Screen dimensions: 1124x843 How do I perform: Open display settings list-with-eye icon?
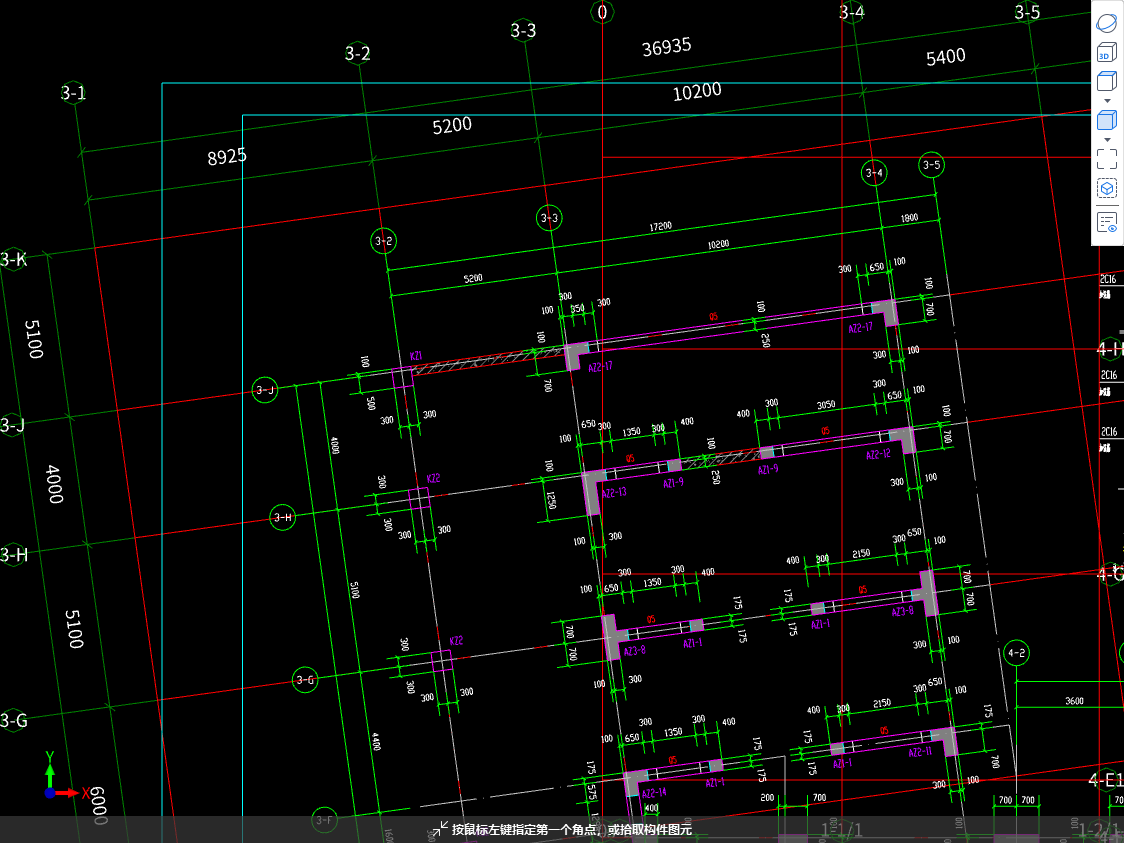pos(1107,222)
